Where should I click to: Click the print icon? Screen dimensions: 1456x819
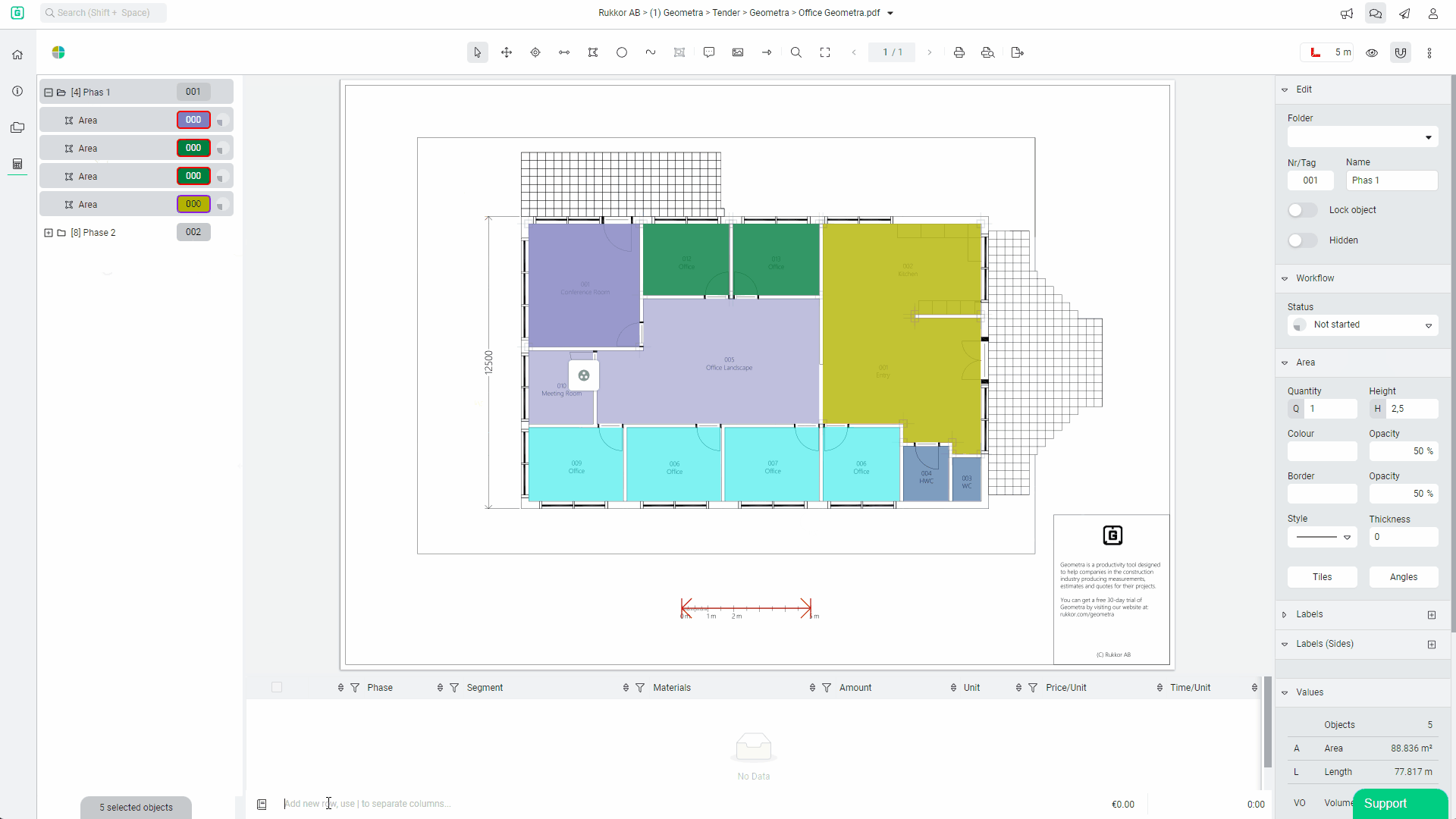959,52
